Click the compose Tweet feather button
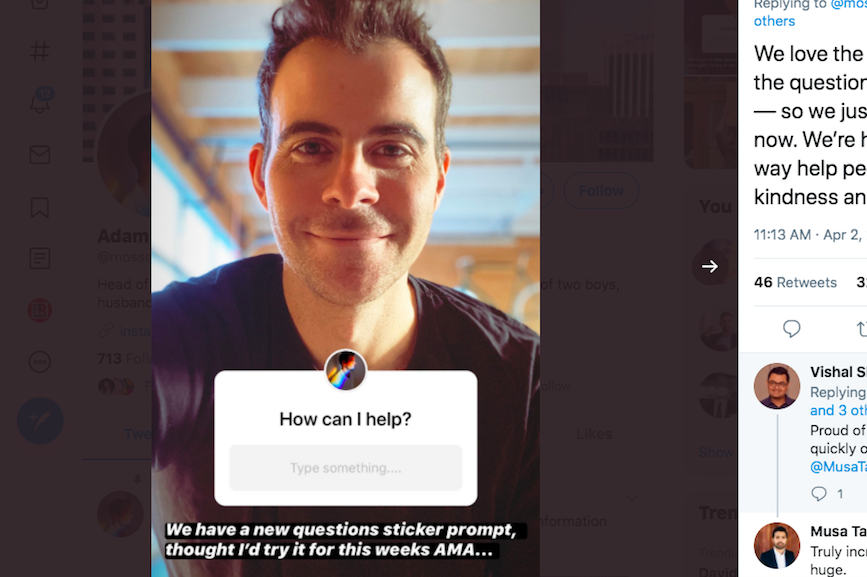This screenshot has height=577, width=867. pyautogui.click(x=40, y=421)
